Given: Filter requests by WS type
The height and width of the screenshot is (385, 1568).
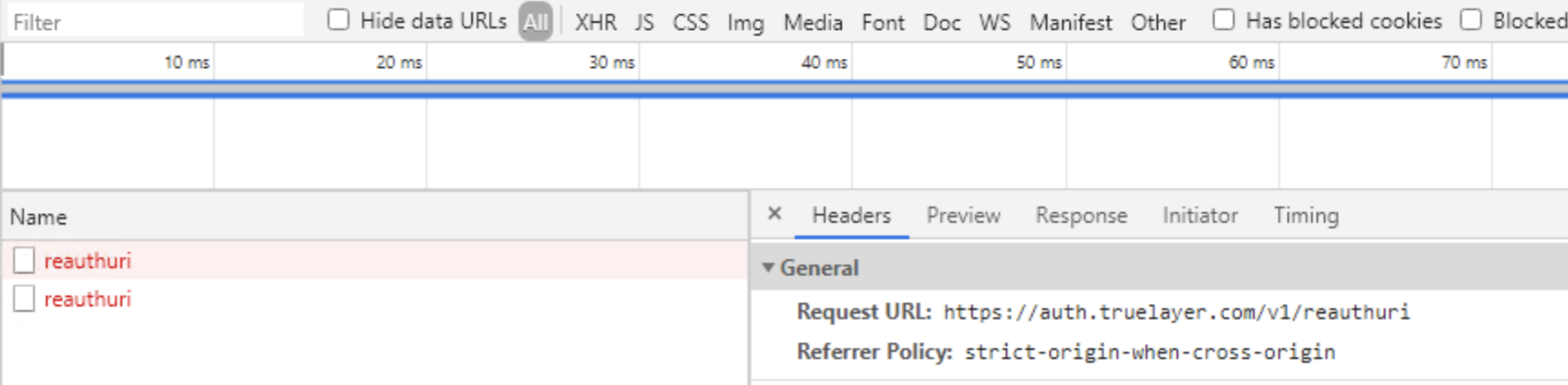Looking at the screenshot, I should pos(995,22).
